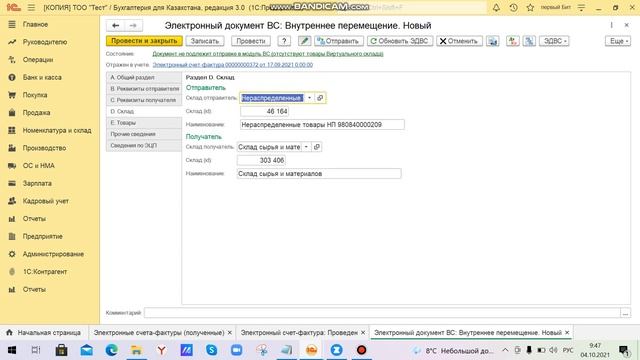Open recipient warehouse with its open icon
The height and width of the screenshot is (360, 640).
(x=317, y=147)
